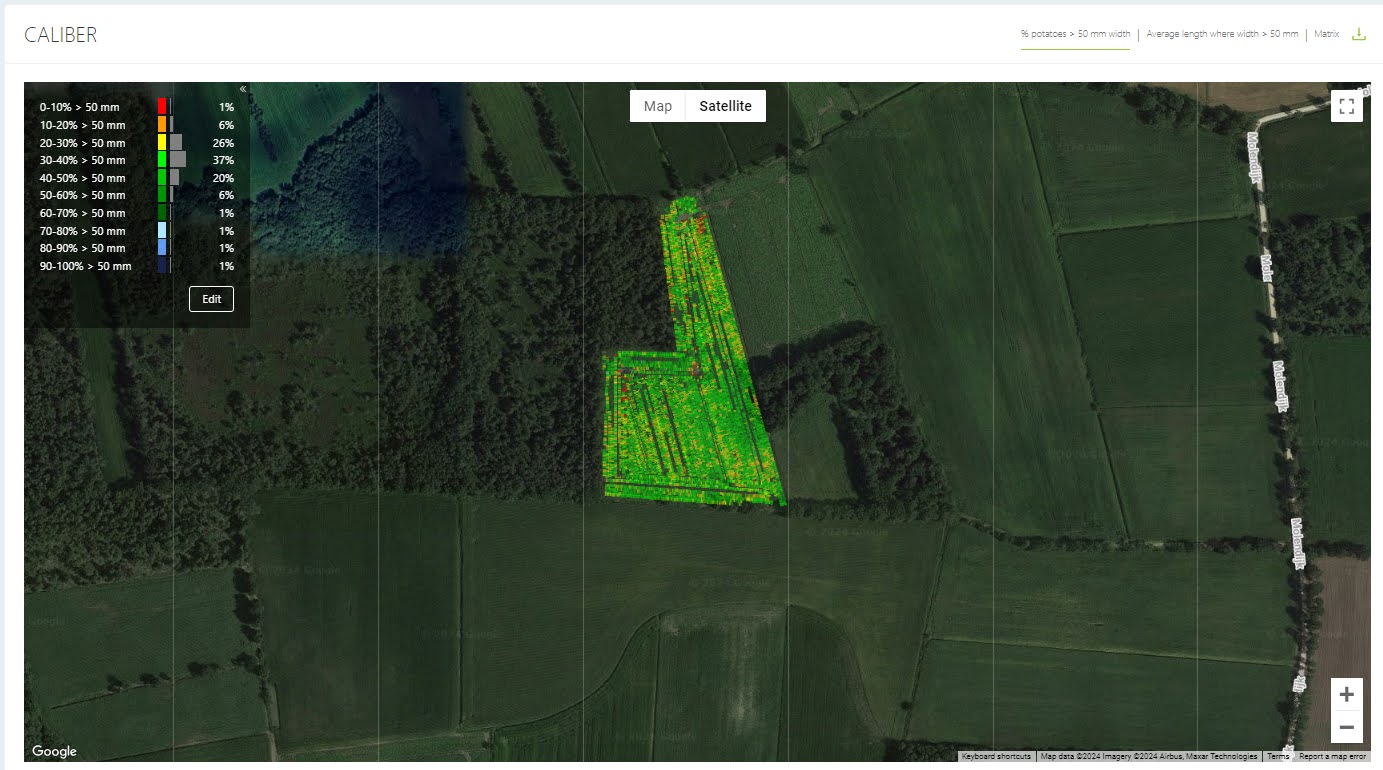This screenshot has width=1383, height=770.
Task: Click the Google logo on map
Action: point(54,751)
